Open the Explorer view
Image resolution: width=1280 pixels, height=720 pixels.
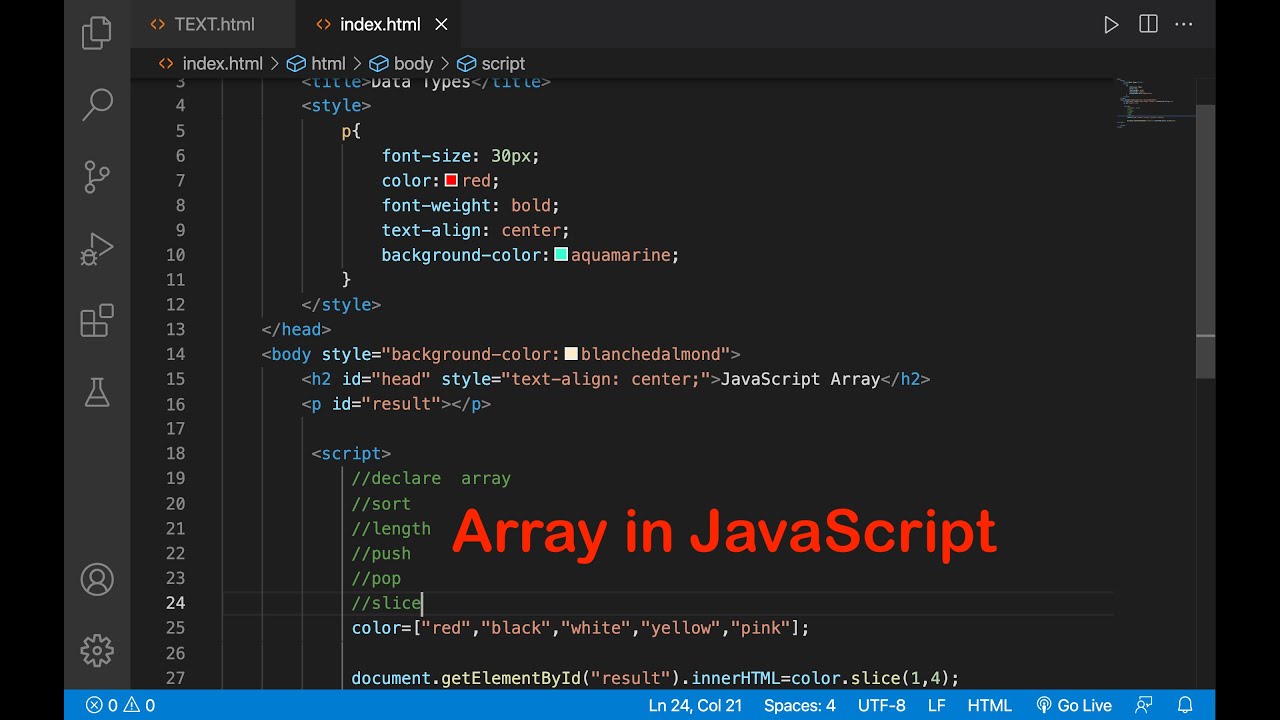[x=97, y=33]
